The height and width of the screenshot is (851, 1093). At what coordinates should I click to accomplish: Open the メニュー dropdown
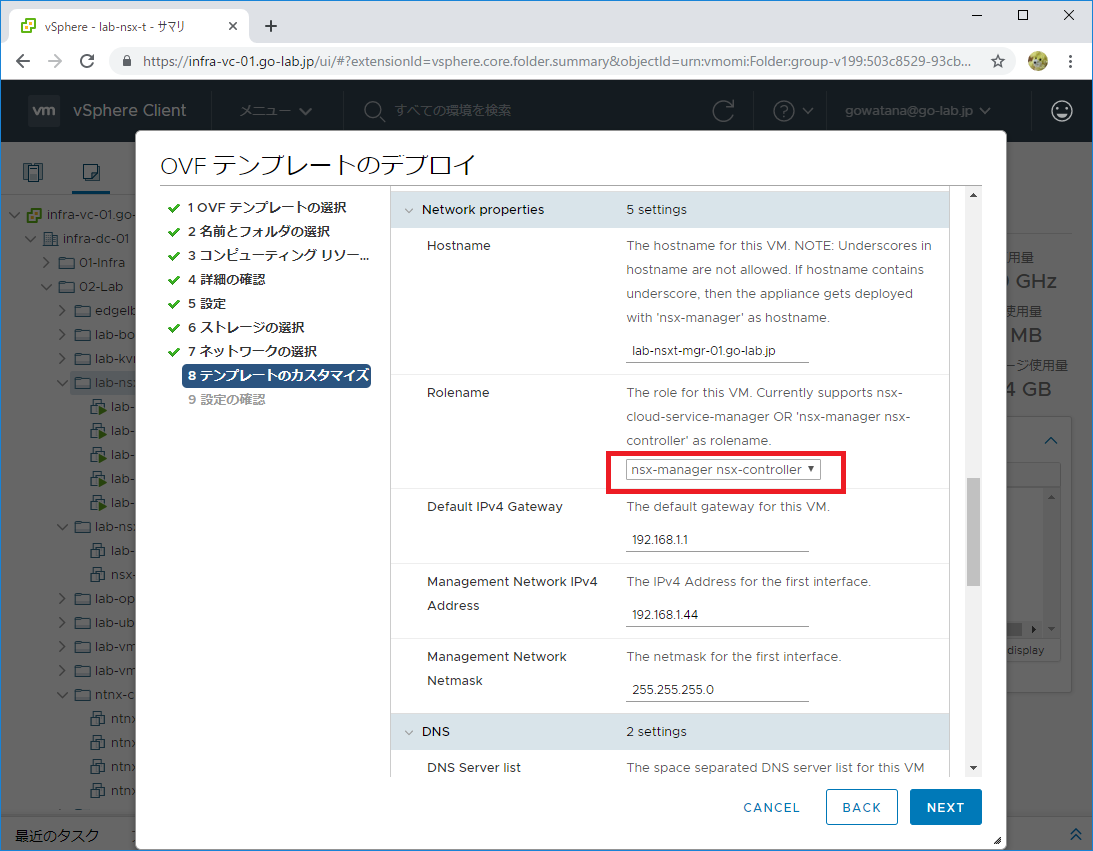(x=275, y=111)
